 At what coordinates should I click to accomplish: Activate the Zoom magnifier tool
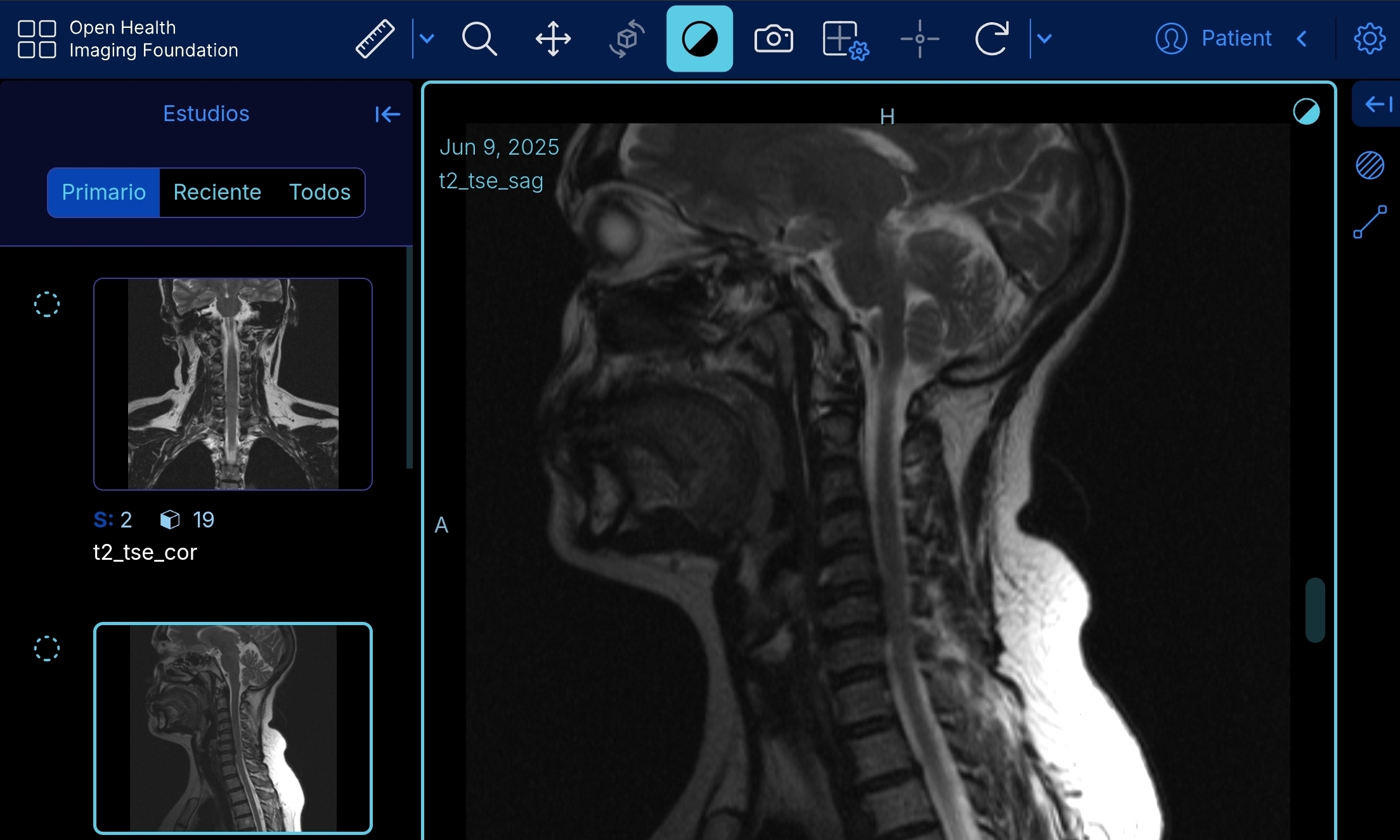pos(479,39)
